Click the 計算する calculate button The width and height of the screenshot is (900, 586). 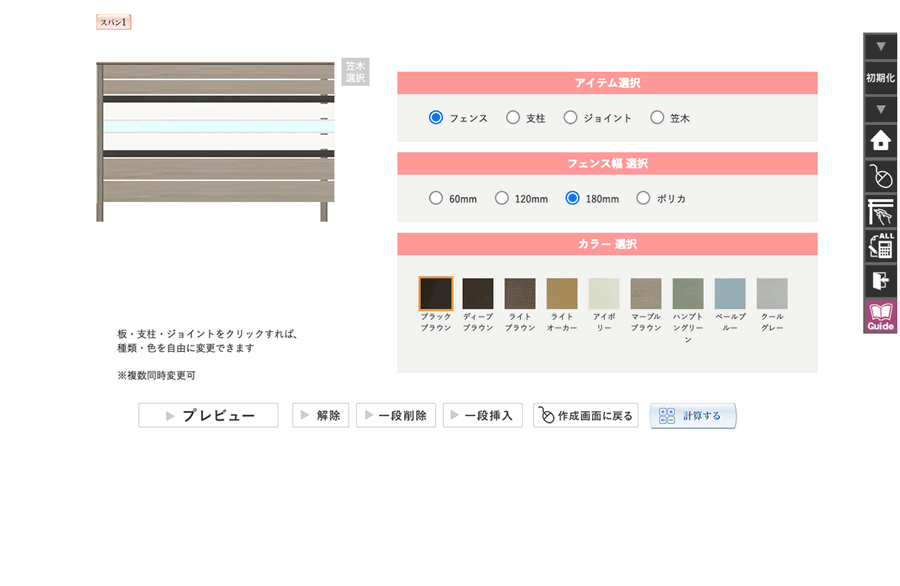point(693,416)
